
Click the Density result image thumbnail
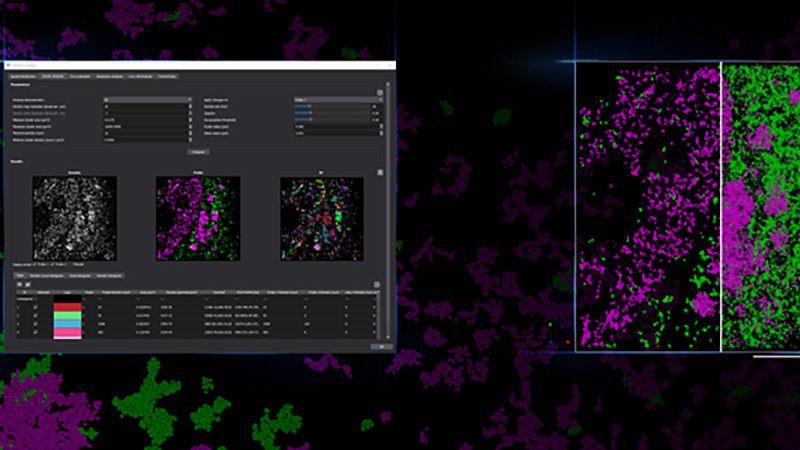[x=74, y=218]
